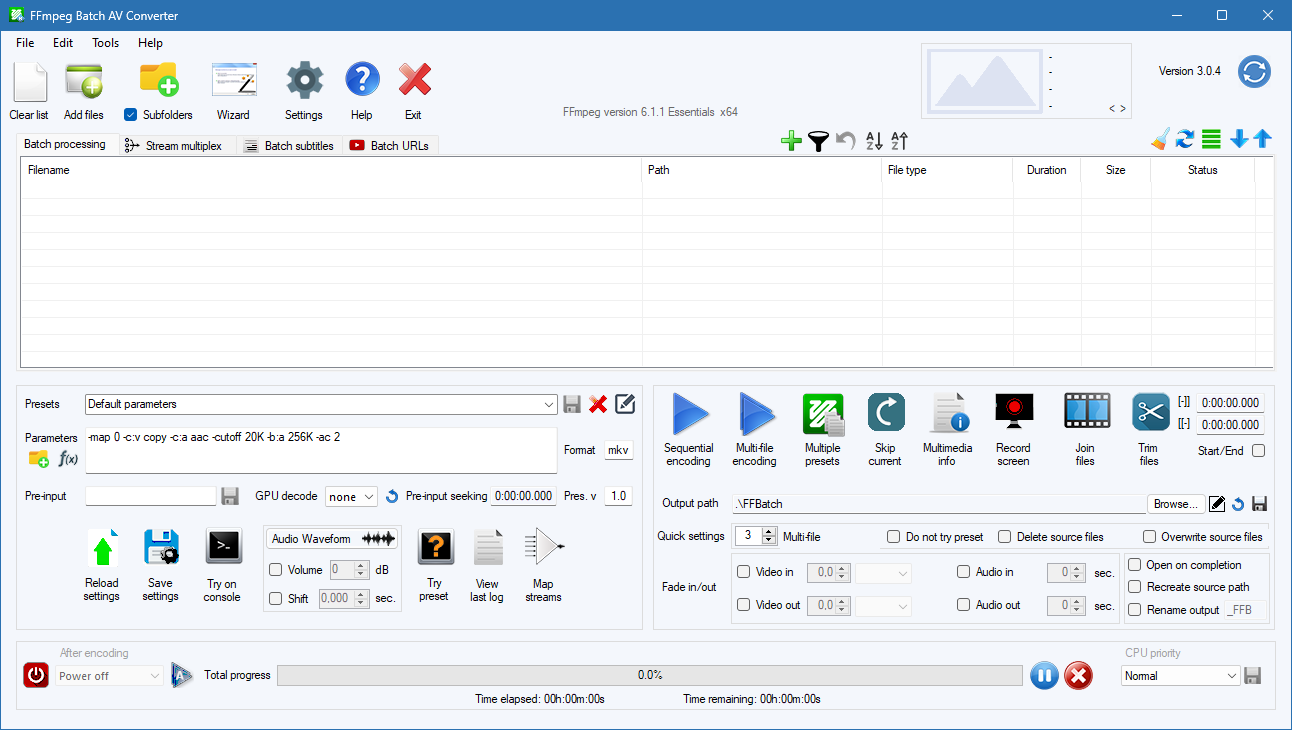Click the Skip current icon
Viewport: 1292px width, 730px height.
886,412
